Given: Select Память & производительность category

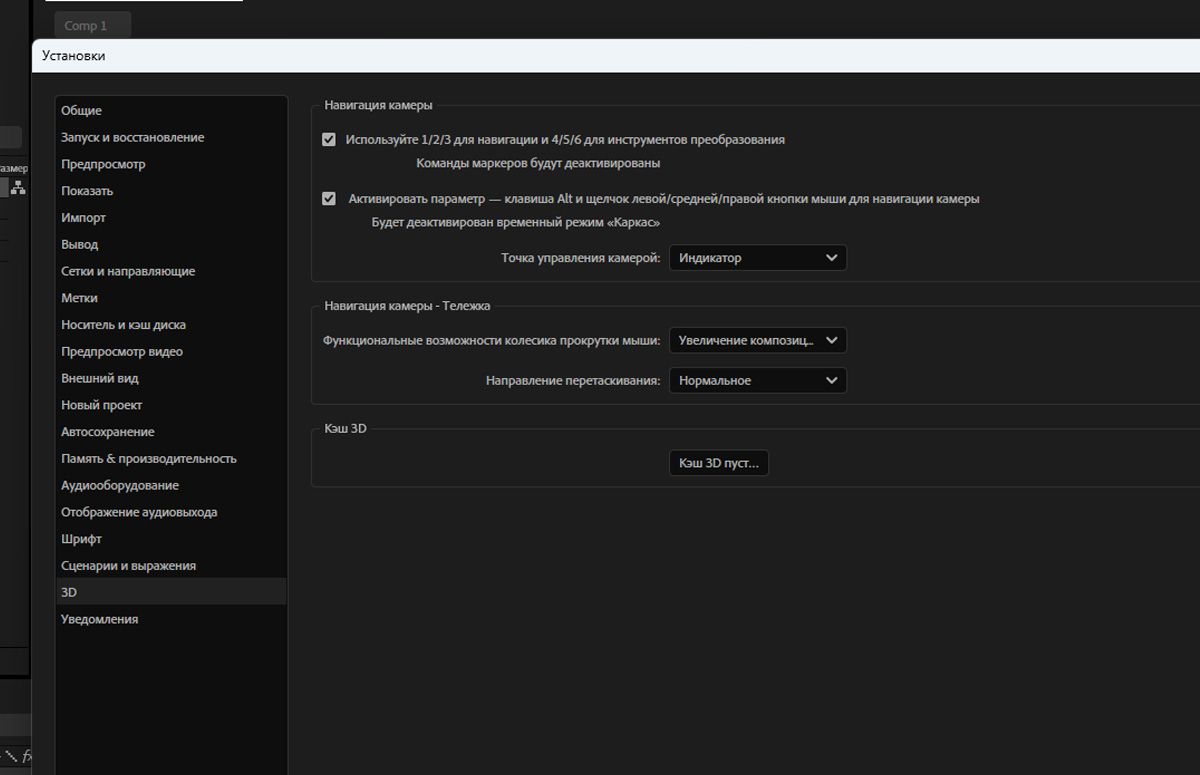Looking at the screenshot, I should click(x=171, y=459).
